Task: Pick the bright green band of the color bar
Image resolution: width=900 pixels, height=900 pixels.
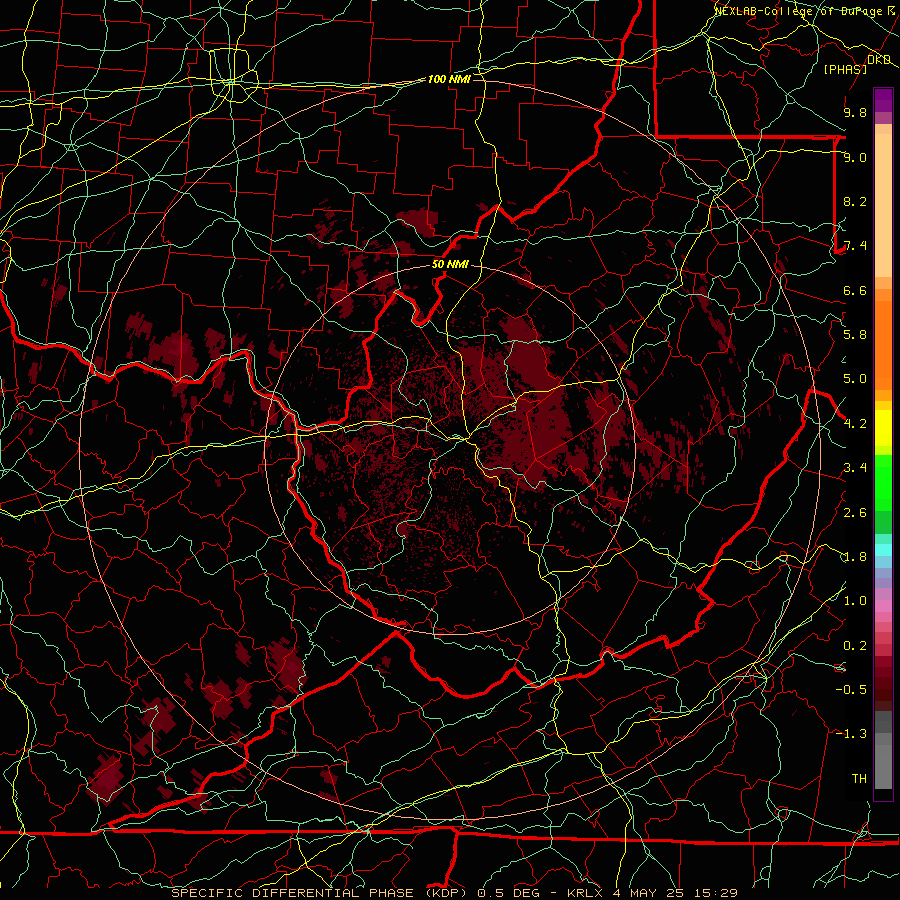Action: pos(883,482)
